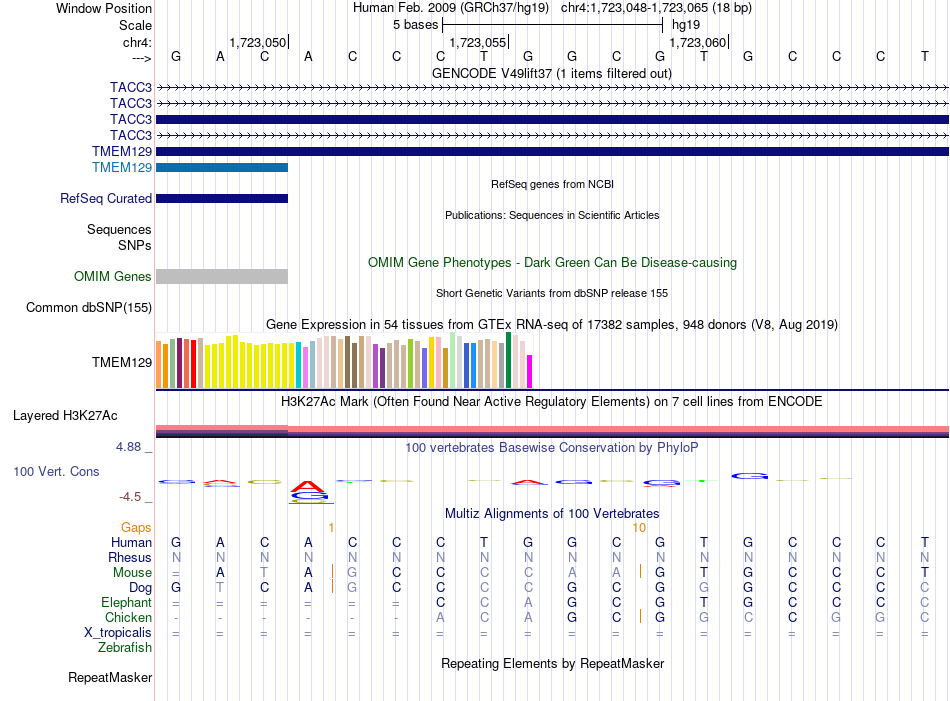Open the Common dbSNP(155) track label
950x701 pixels.
click(x=89, y=308)
